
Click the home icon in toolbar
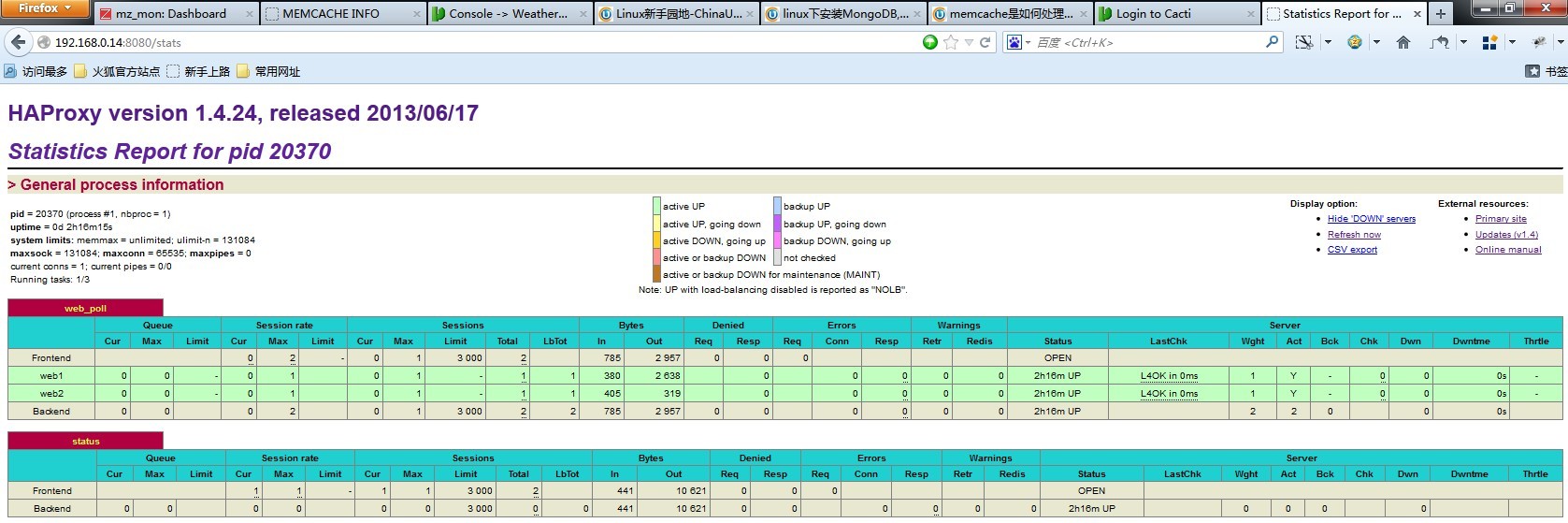coord(1403,43)
